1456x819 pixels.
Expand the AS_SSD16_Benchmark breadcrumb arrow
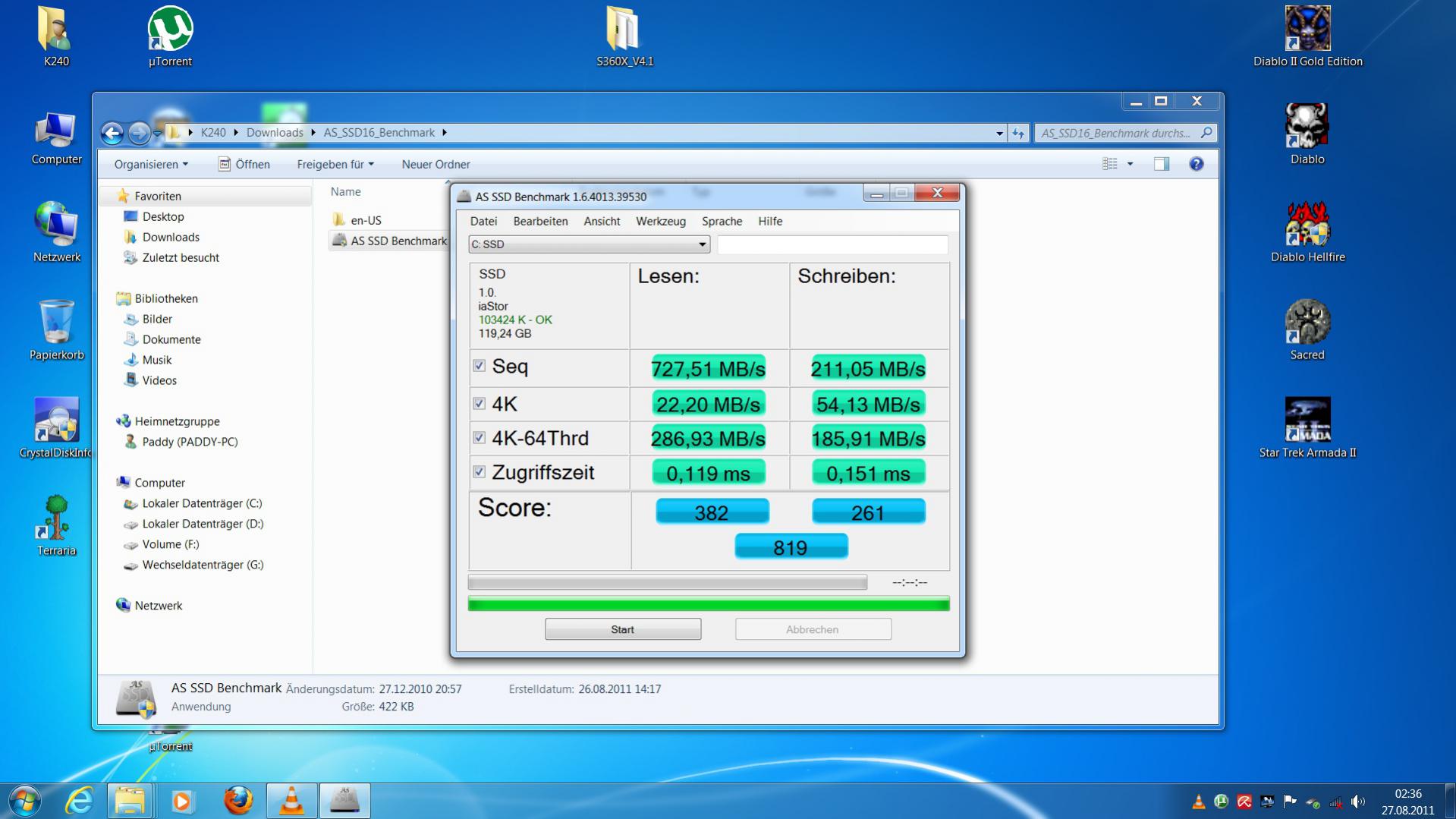[445, 133]
